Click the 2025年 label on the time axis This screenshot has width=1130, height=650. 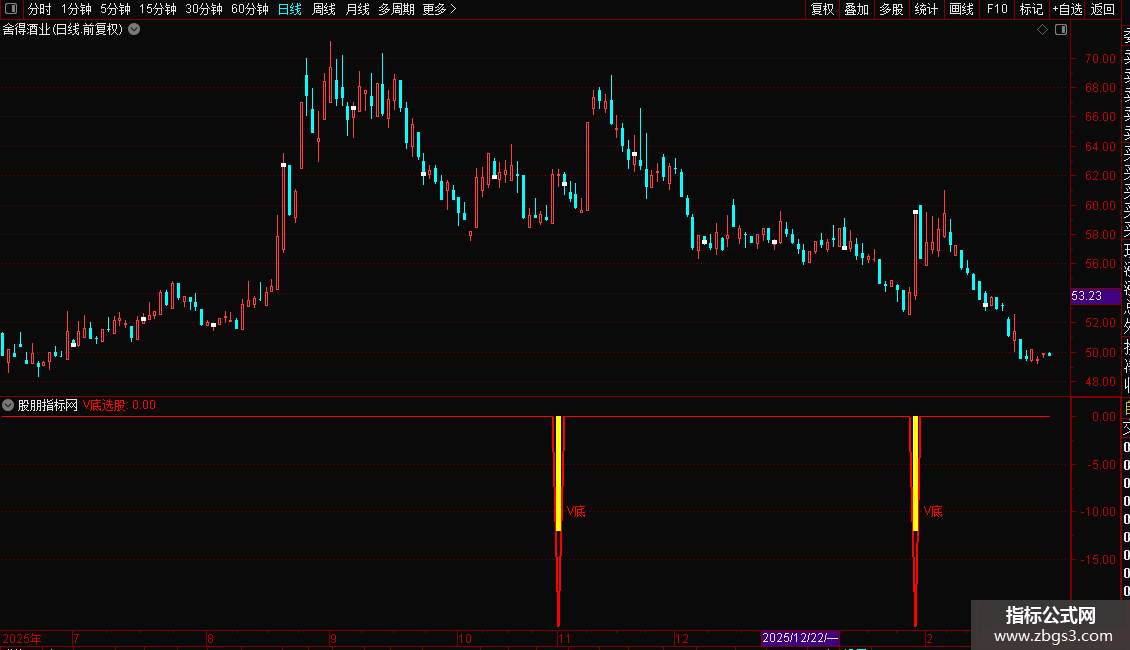[22, 638]
